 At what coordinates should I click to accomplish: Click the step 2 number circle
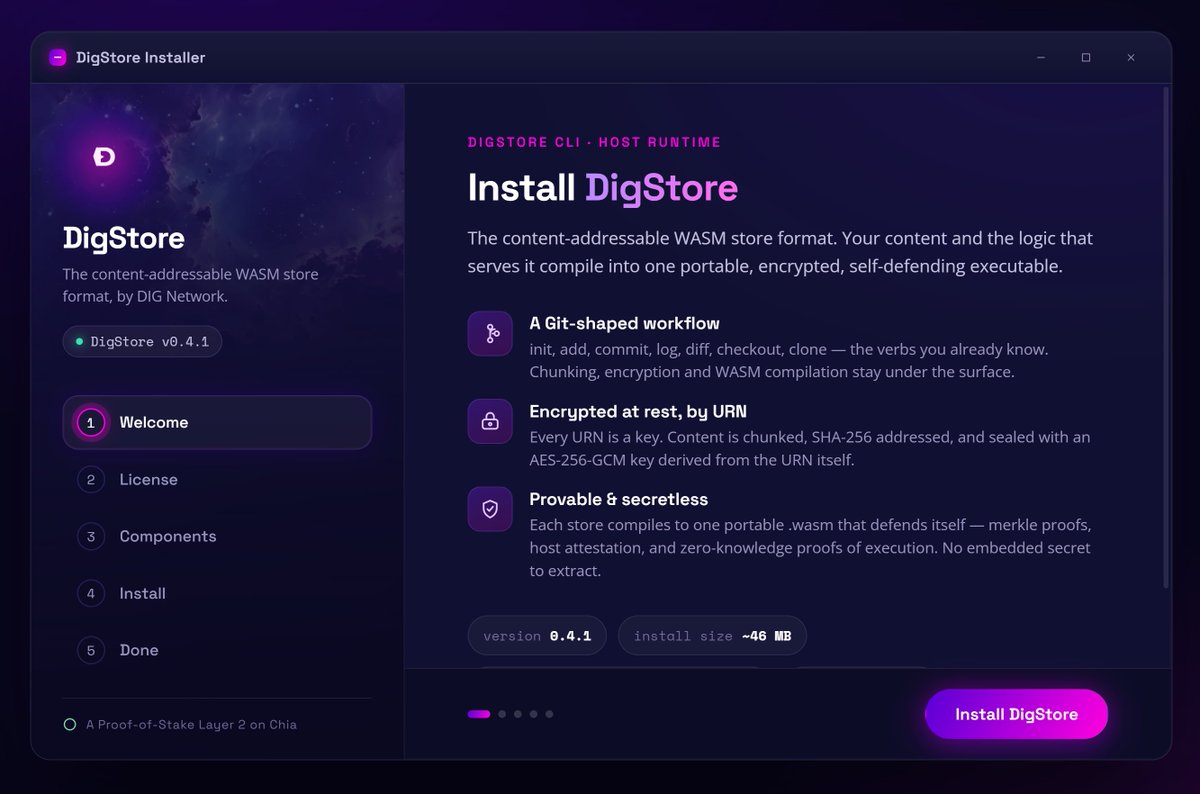91,480
